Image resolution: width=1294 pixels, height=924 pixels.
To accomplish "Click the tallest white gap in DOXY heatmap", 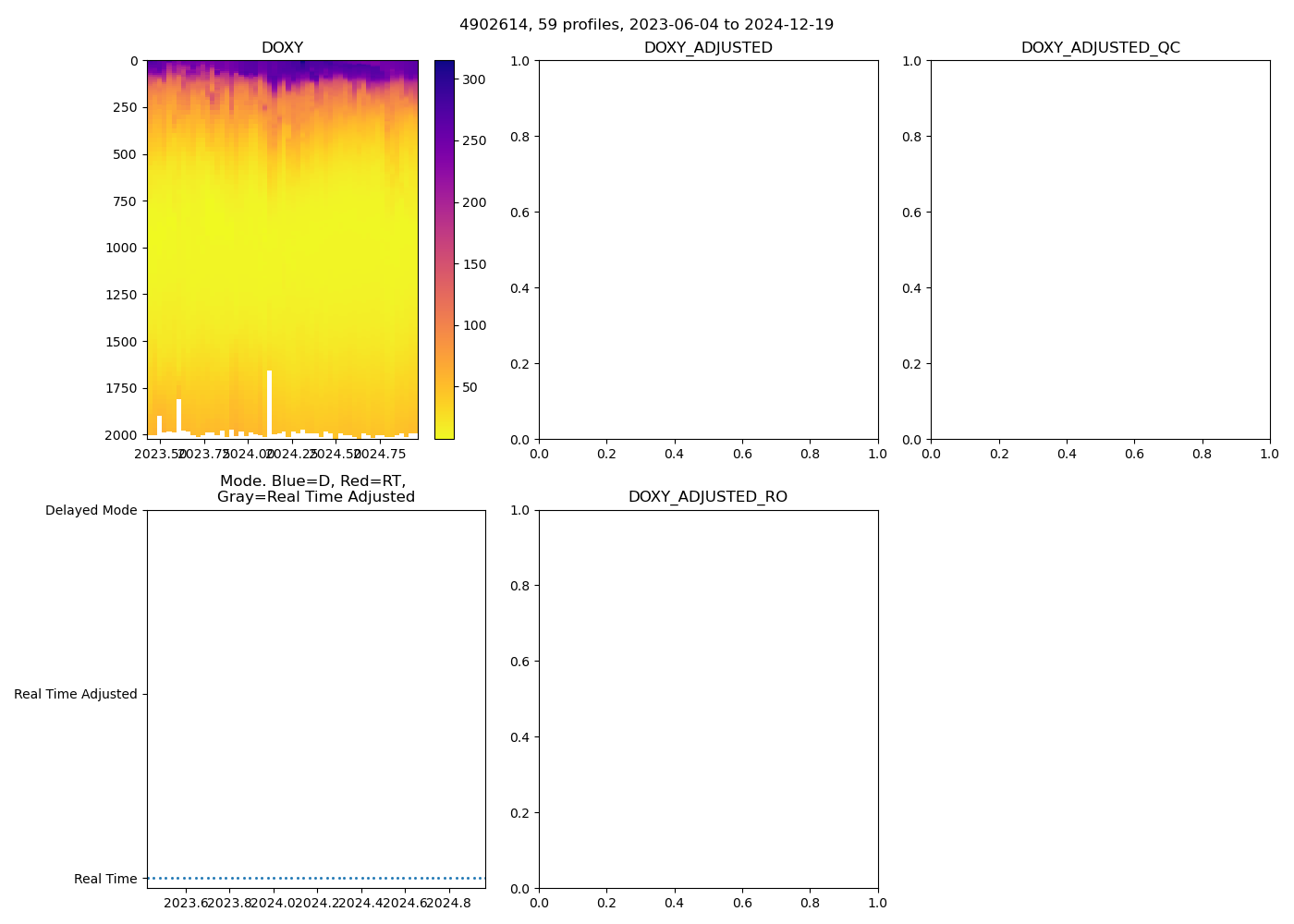I will 269,402.
